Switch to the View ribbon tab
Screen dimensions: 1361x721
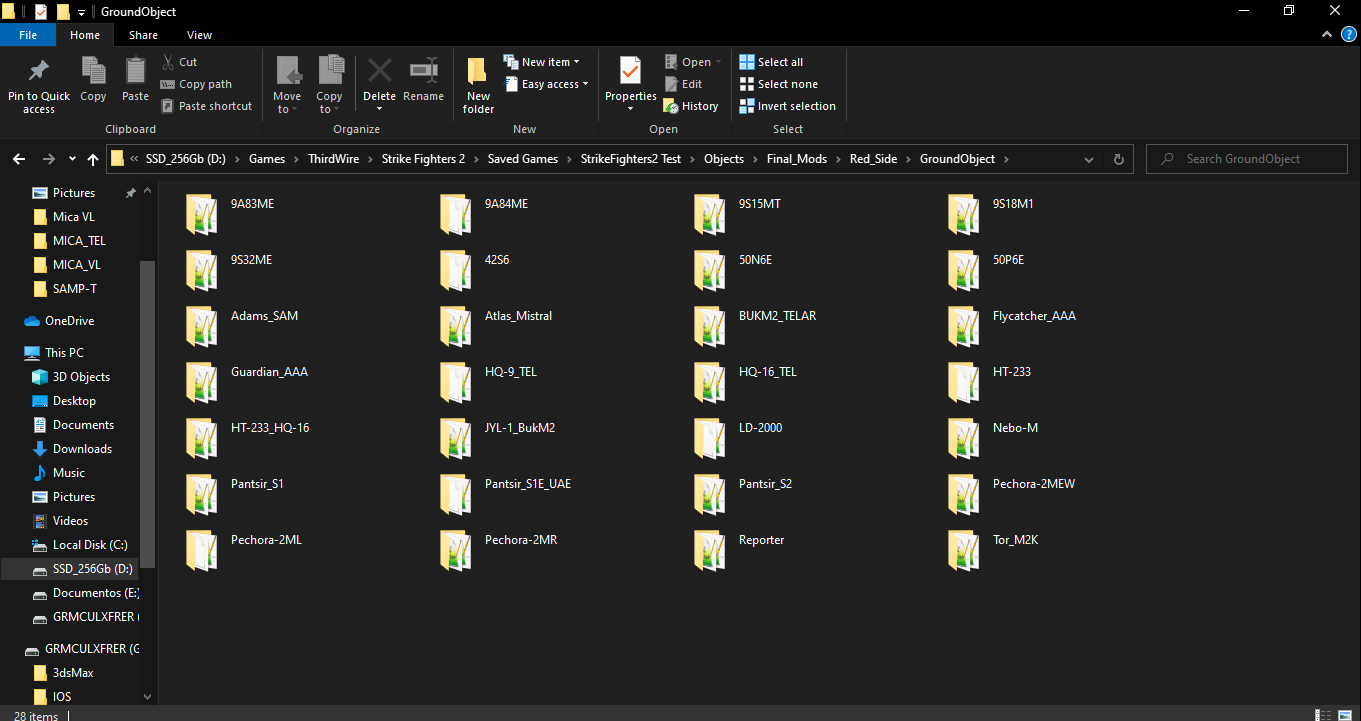(200, 35)
